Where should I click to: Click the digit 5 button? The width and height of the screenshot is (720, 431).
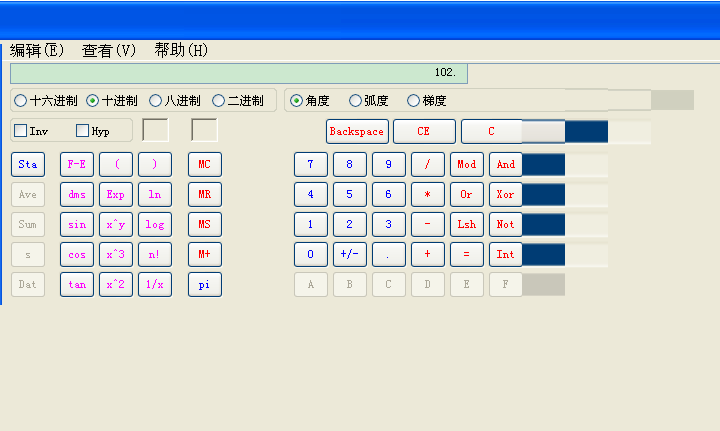click(x=350, y=195)
